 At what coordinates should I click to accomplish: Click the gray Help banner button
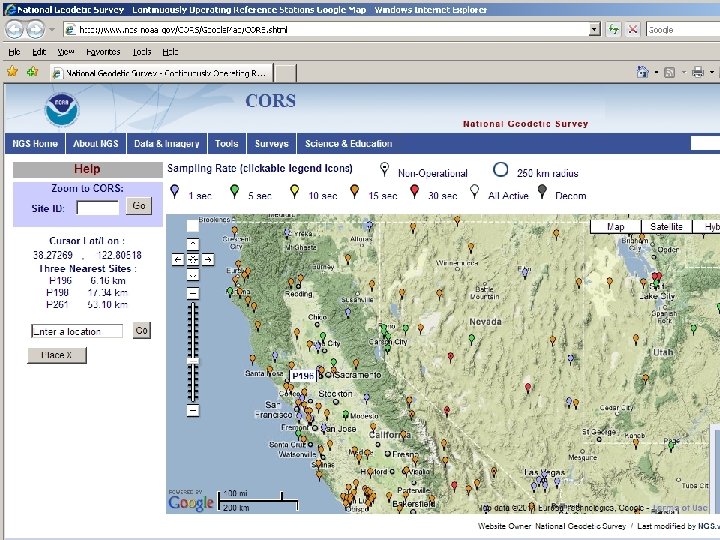click(x=87, y=169)
